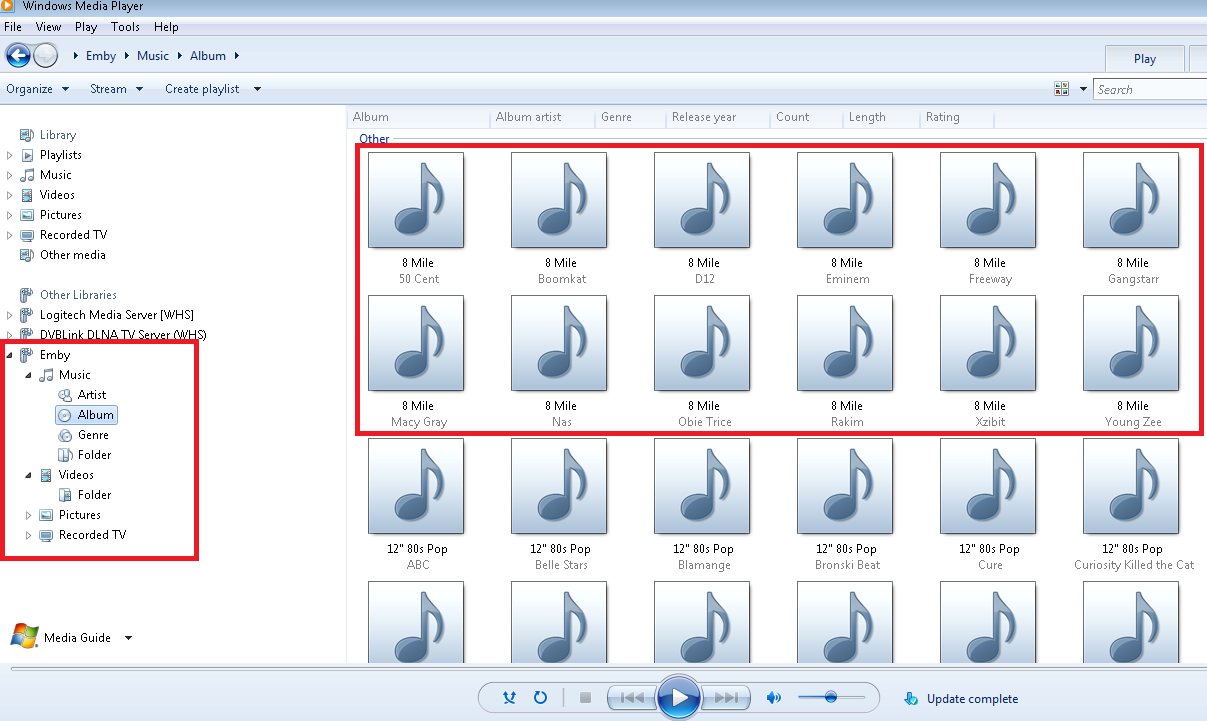1207x721 pixels.
Task: Click Album in the breadcrumb path
Action: point(208,56)
